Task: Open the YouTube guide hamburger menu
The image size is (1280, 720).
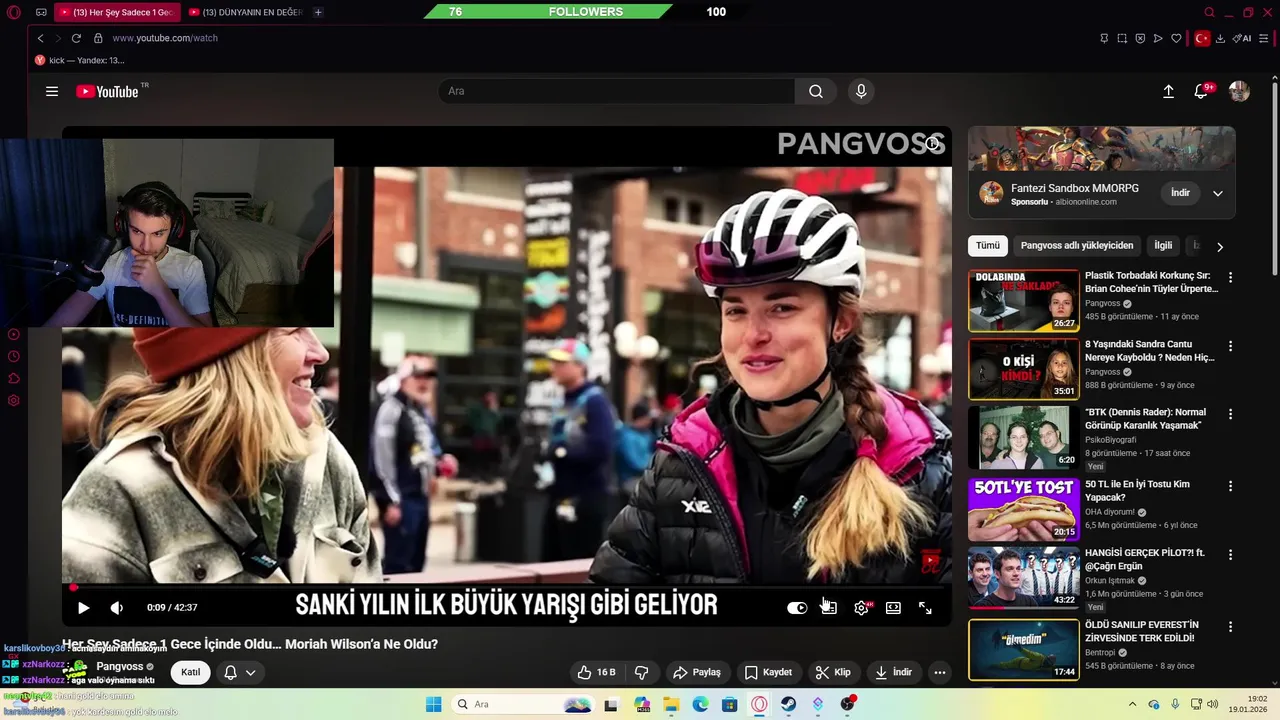Action: (x=52, y=91)
